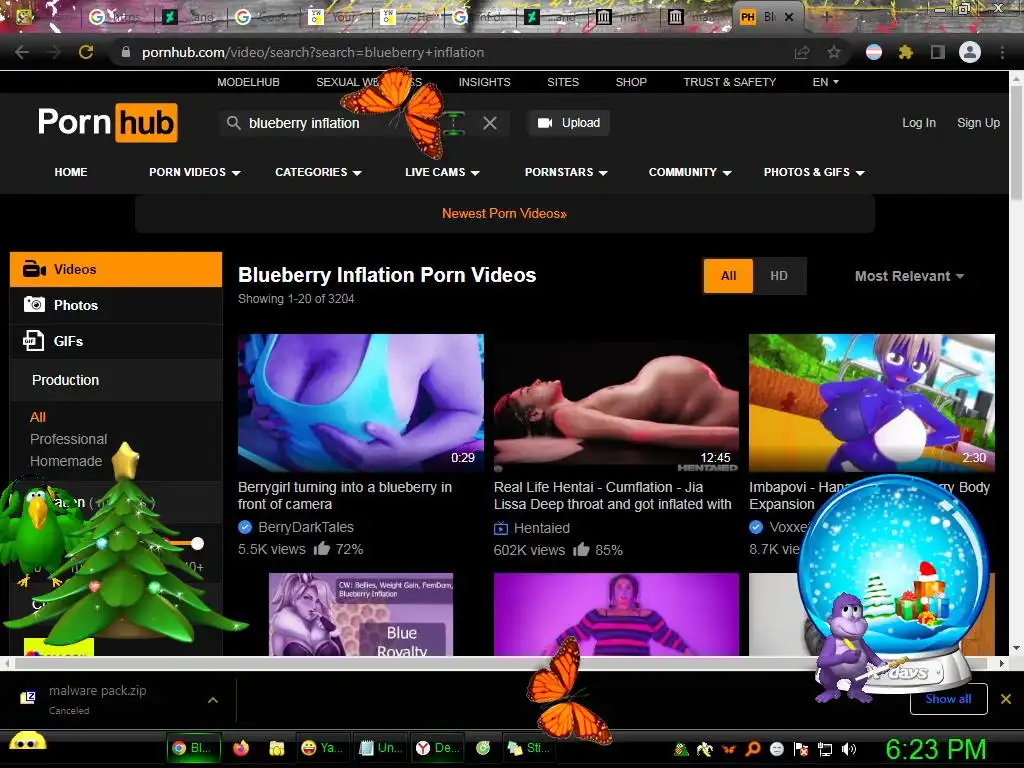The image size is (1024, 768).
Task: Click Show all downloads button
Action: [948, 699]
